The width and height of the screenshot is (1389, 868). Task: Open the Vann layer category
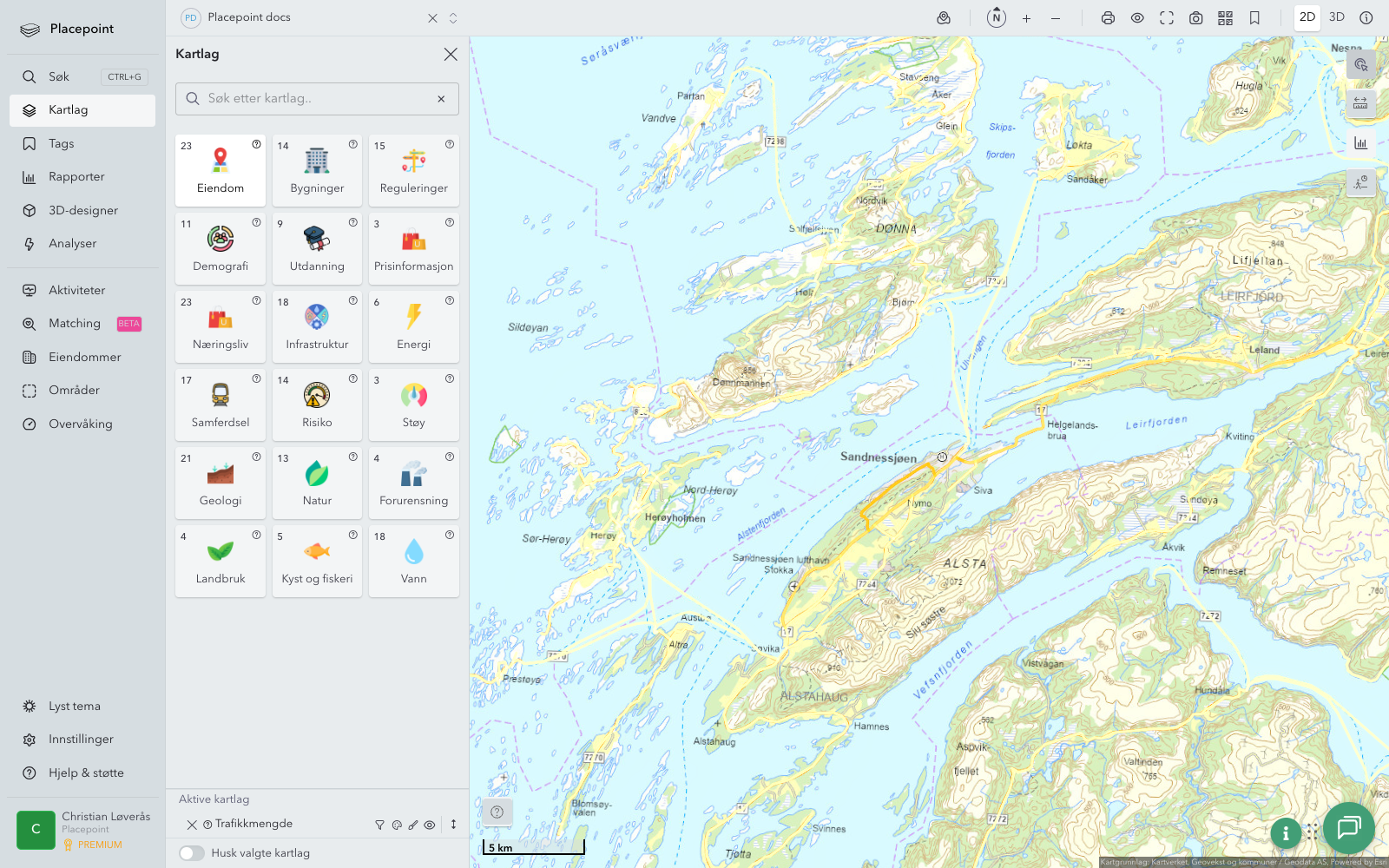pyautogui.click(x=413, y=561)
